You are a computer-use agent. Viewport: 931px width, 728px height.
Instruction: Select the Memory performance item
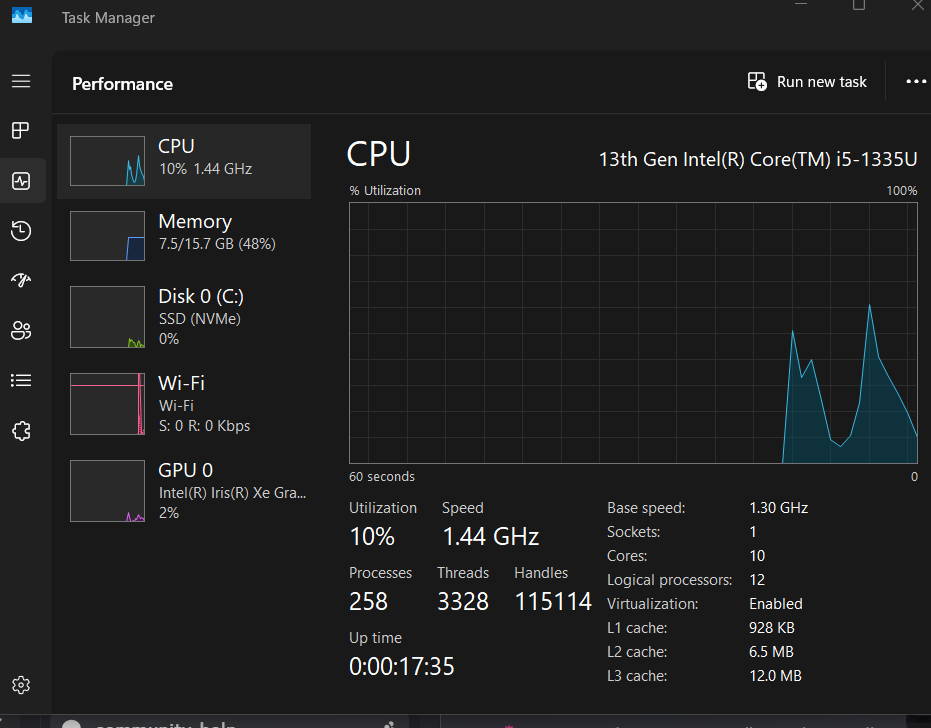[x=184, y=236]
